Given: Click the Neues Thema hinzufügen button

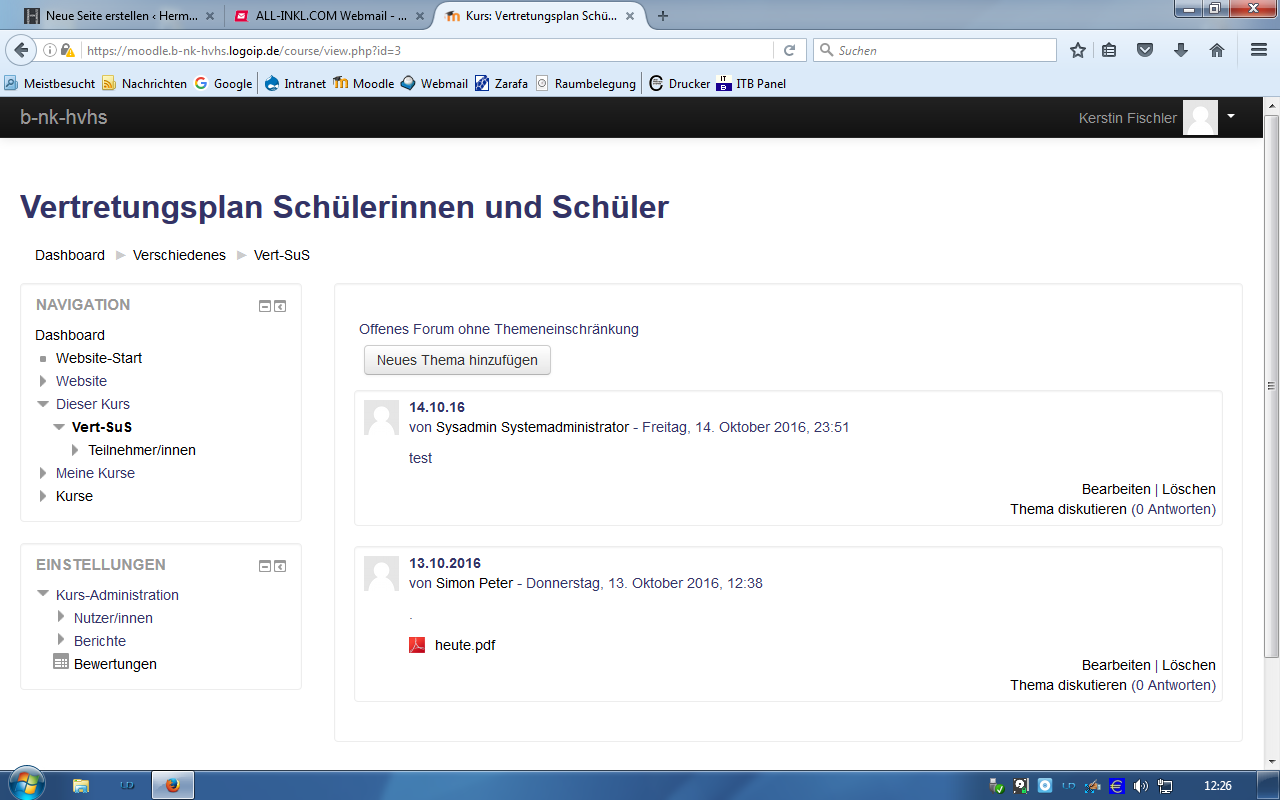Looking at the screenshot, I should (457, 360).
